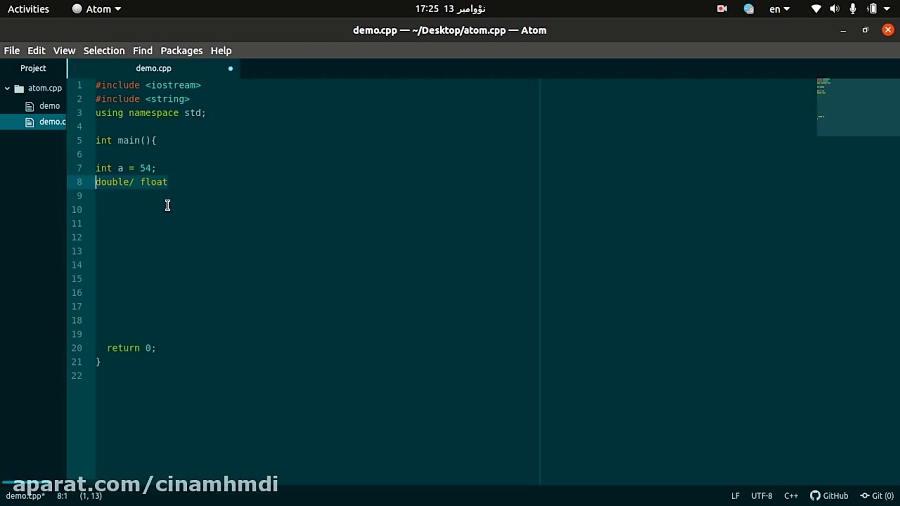Change the C++ grammar in status bar
This screenshot has width=900, height=506.
pos(791,496)
